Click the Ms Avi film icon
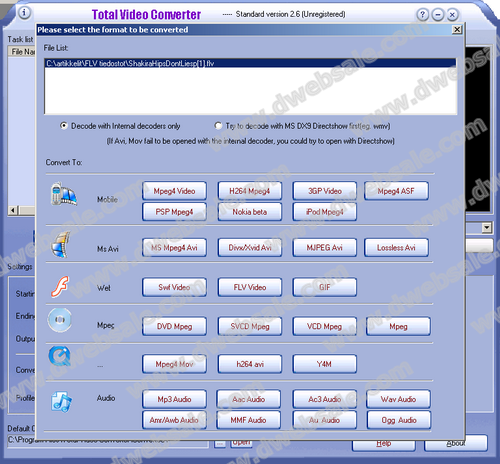This screenshot has width=500, height=464. [61, 245]
